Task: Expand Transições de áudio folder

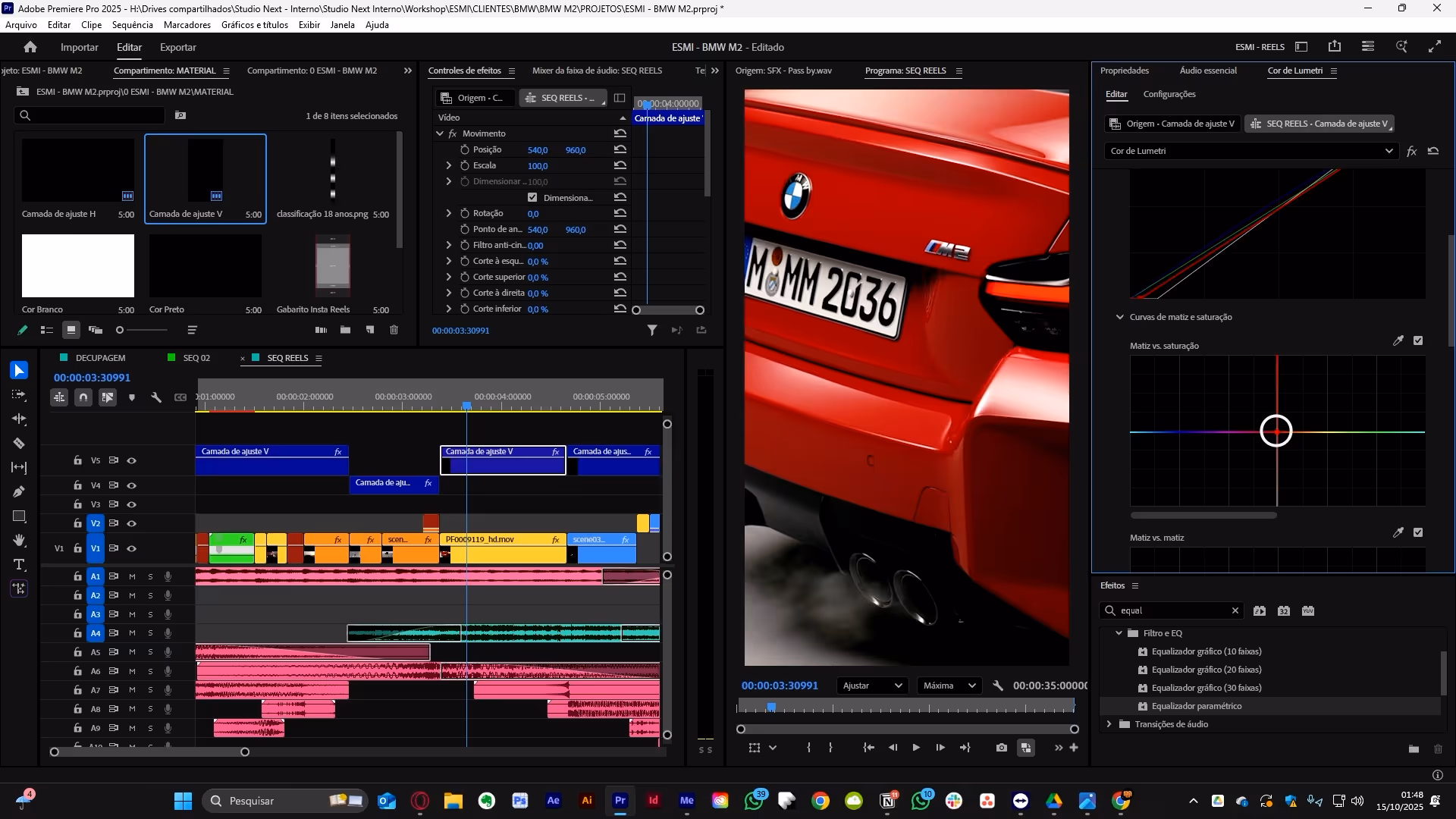Action: pyautogui.click(x=1109, y=724)
